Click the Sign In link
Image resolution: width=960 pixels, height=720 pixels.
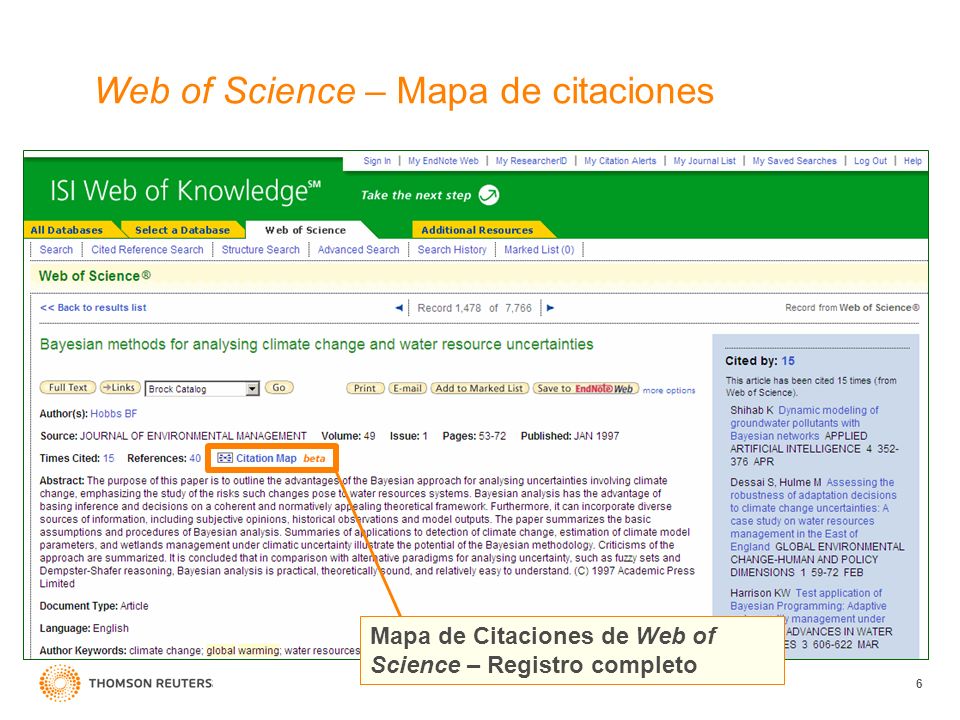tap(377, 161)
